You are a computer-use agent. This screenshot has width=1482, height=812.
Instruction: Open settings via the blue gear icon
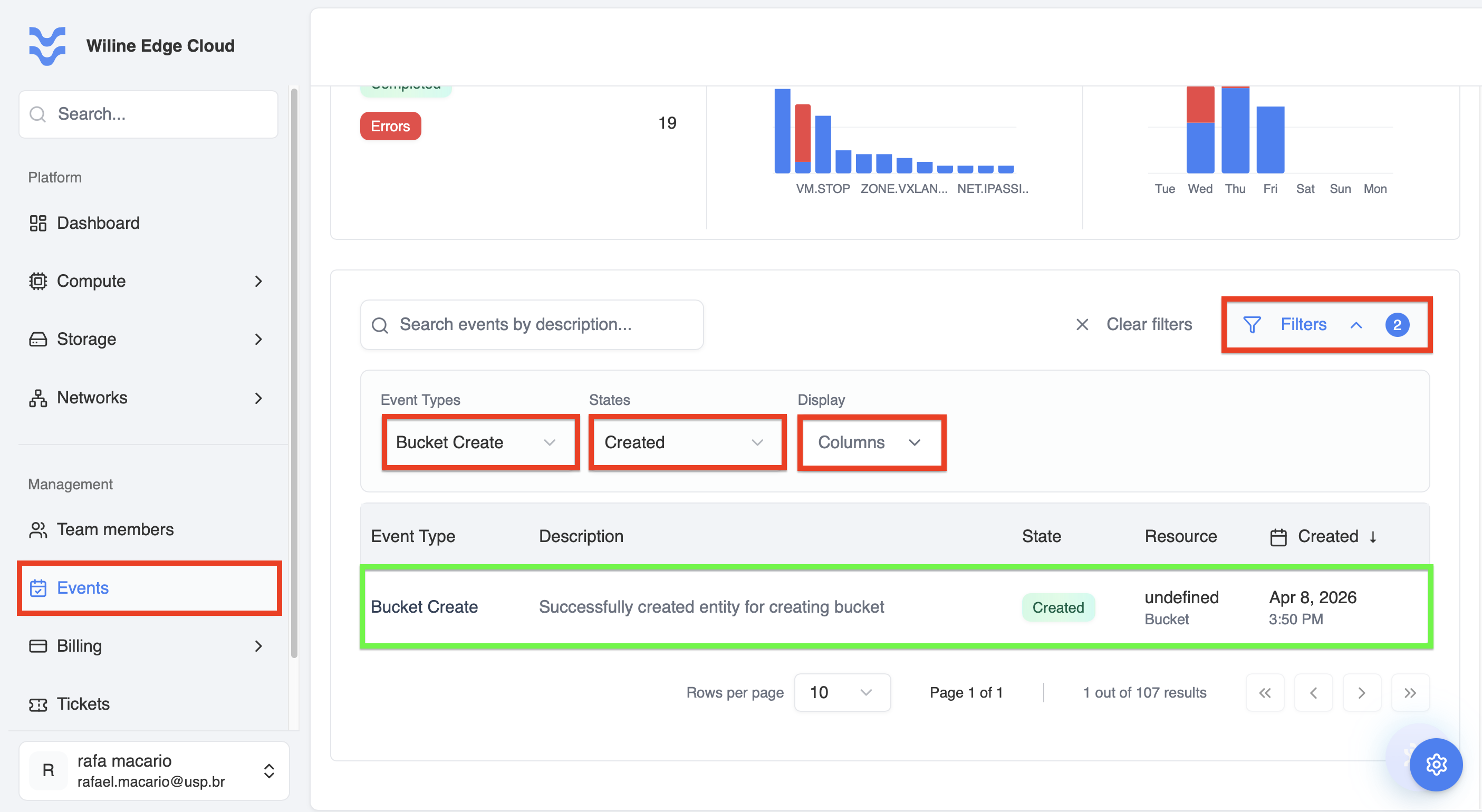(x=1436, y=764)
